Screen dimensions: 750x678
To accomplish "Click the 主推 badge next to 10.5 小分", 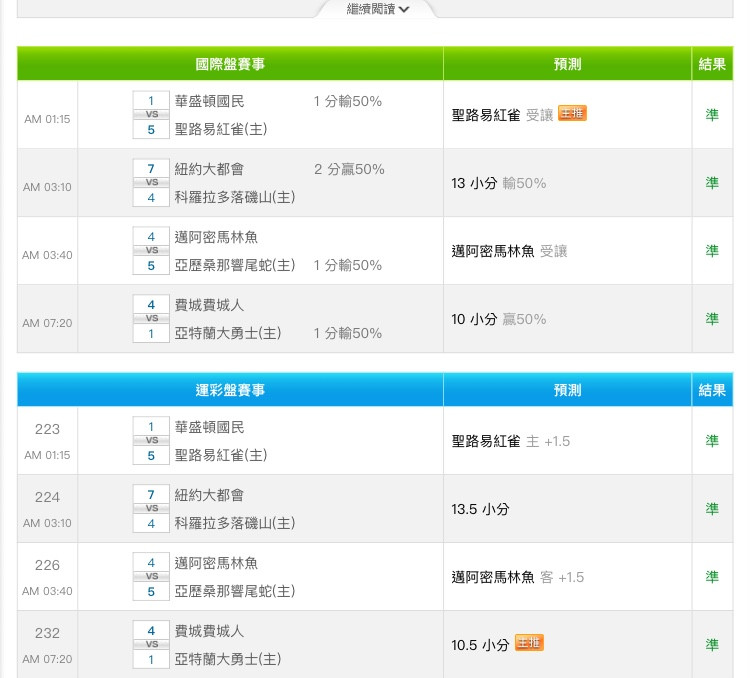I will [529, 643].
